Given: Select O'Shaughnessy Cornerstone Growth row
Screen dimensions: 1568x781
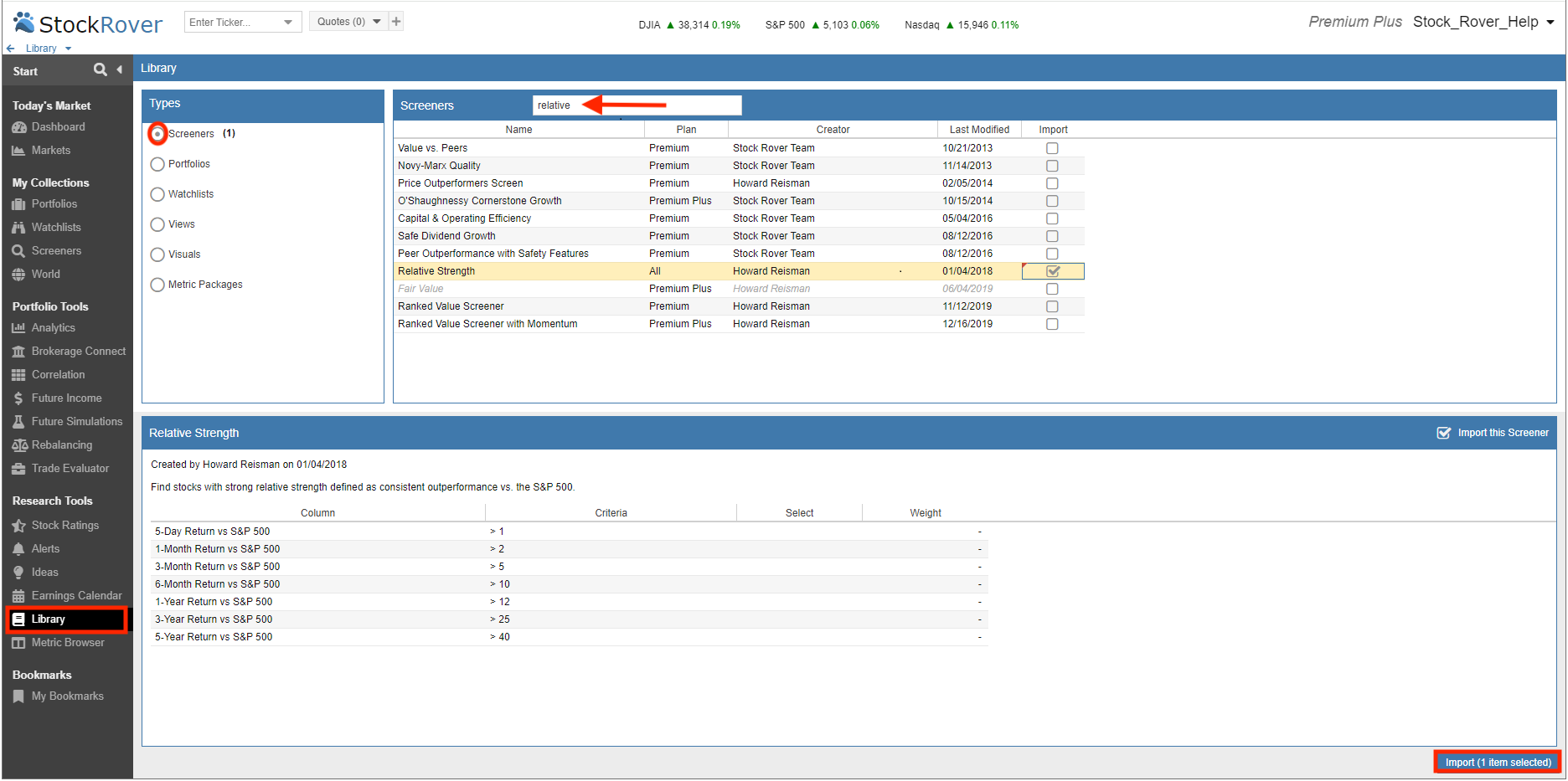Looking at the screenshot, I should tap(739, 201).
